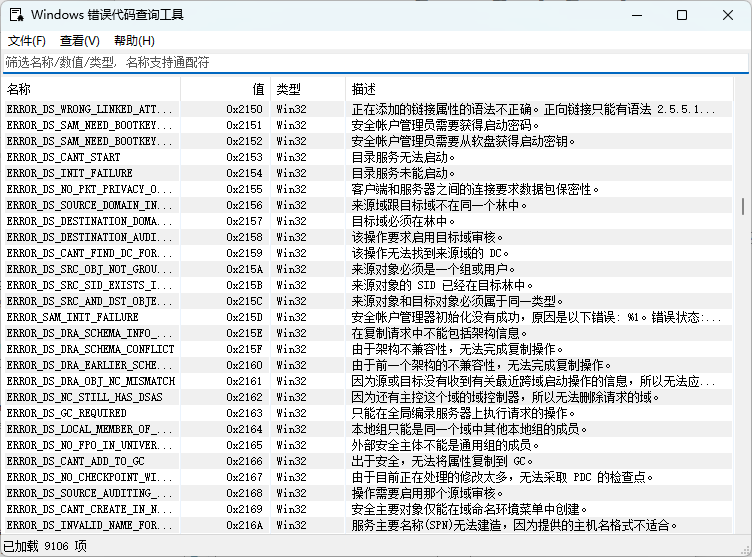Click description 安全帐户管理员需要从软盘获得启动密钥

click(x=463, y=142)
